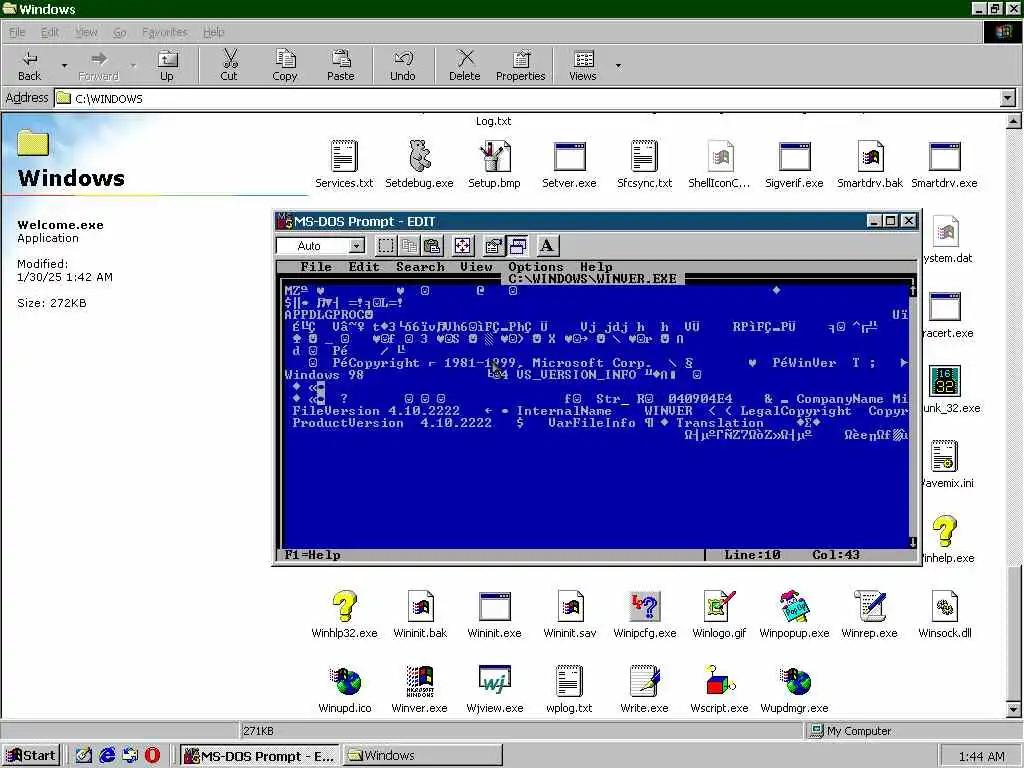
Task: Toggle Full screen in MS-DOS toolbar
Action: (462, 246)
